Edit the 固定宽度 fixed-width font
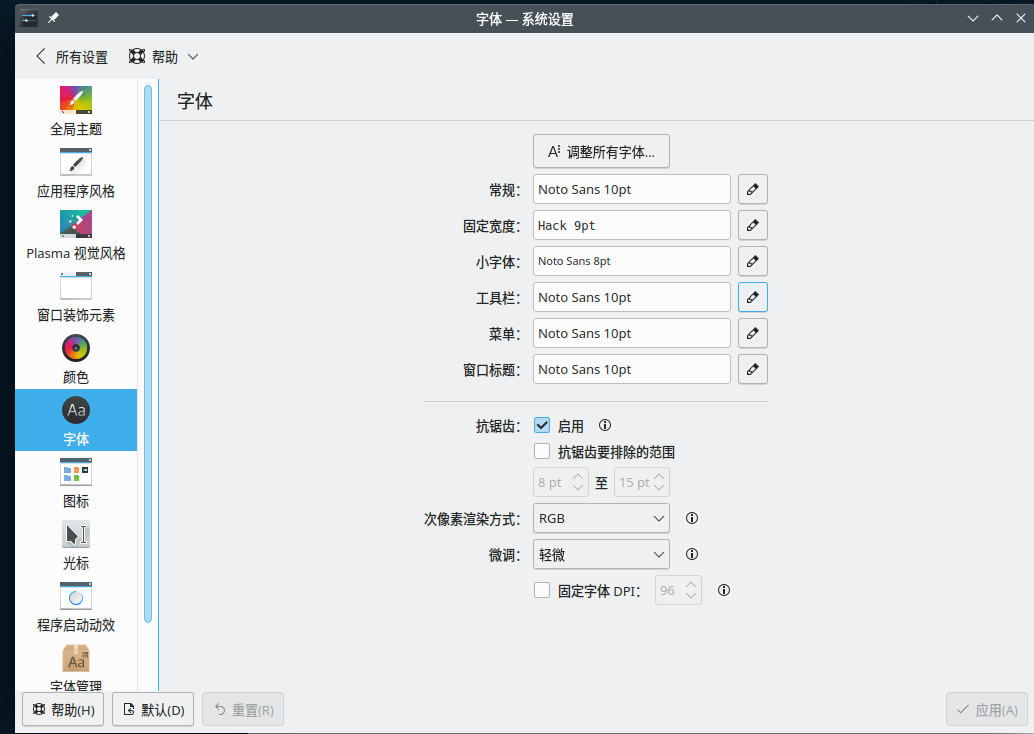1034x734 pixels. point(752,226)
